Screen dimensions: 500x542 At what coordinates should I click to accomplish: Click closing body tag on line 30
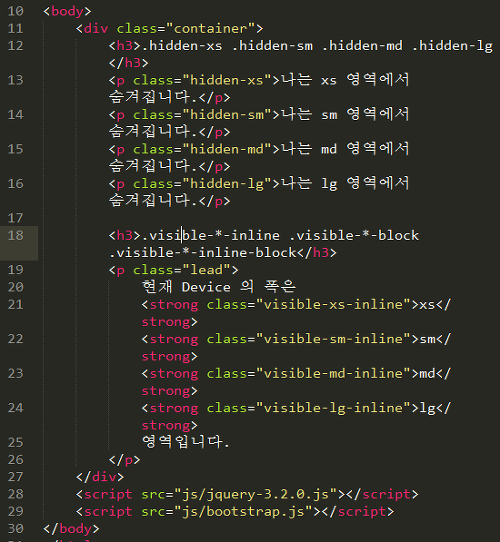tap(71, 529)
